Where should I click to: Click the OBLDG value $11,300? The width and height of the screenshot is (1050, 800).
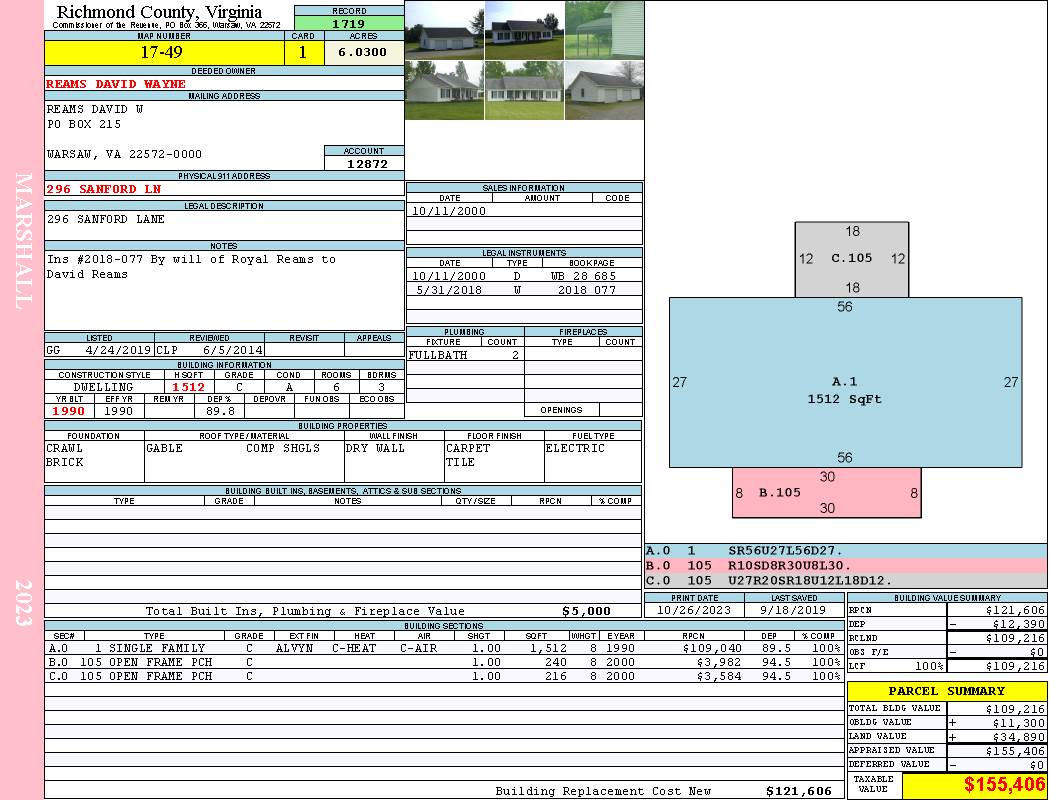point(1018,723)
